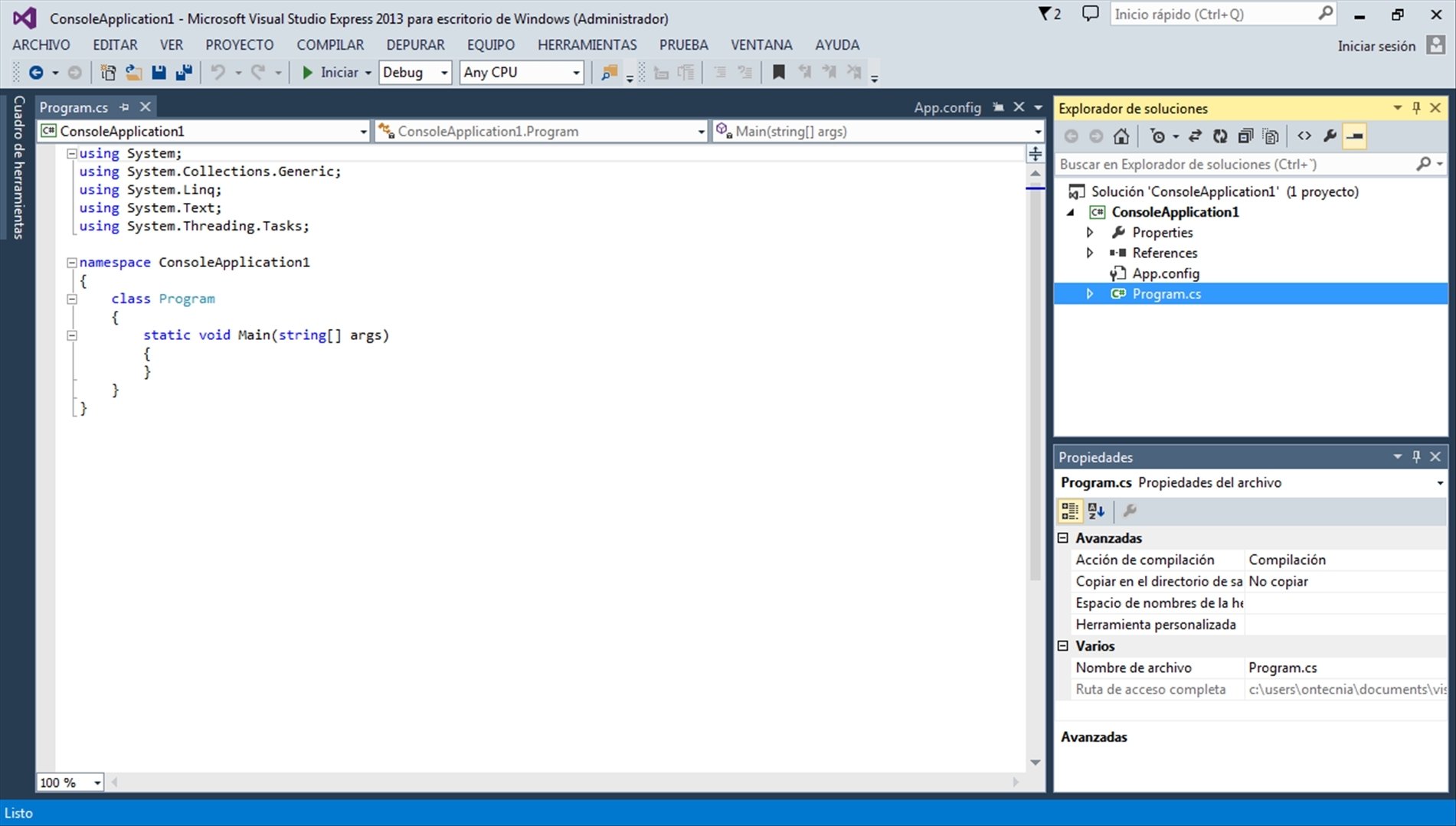This screenshot has width=1456, height=826.
Task: Click the Categorized view icon in Propiedades
Action: [x=1070, y=511]
